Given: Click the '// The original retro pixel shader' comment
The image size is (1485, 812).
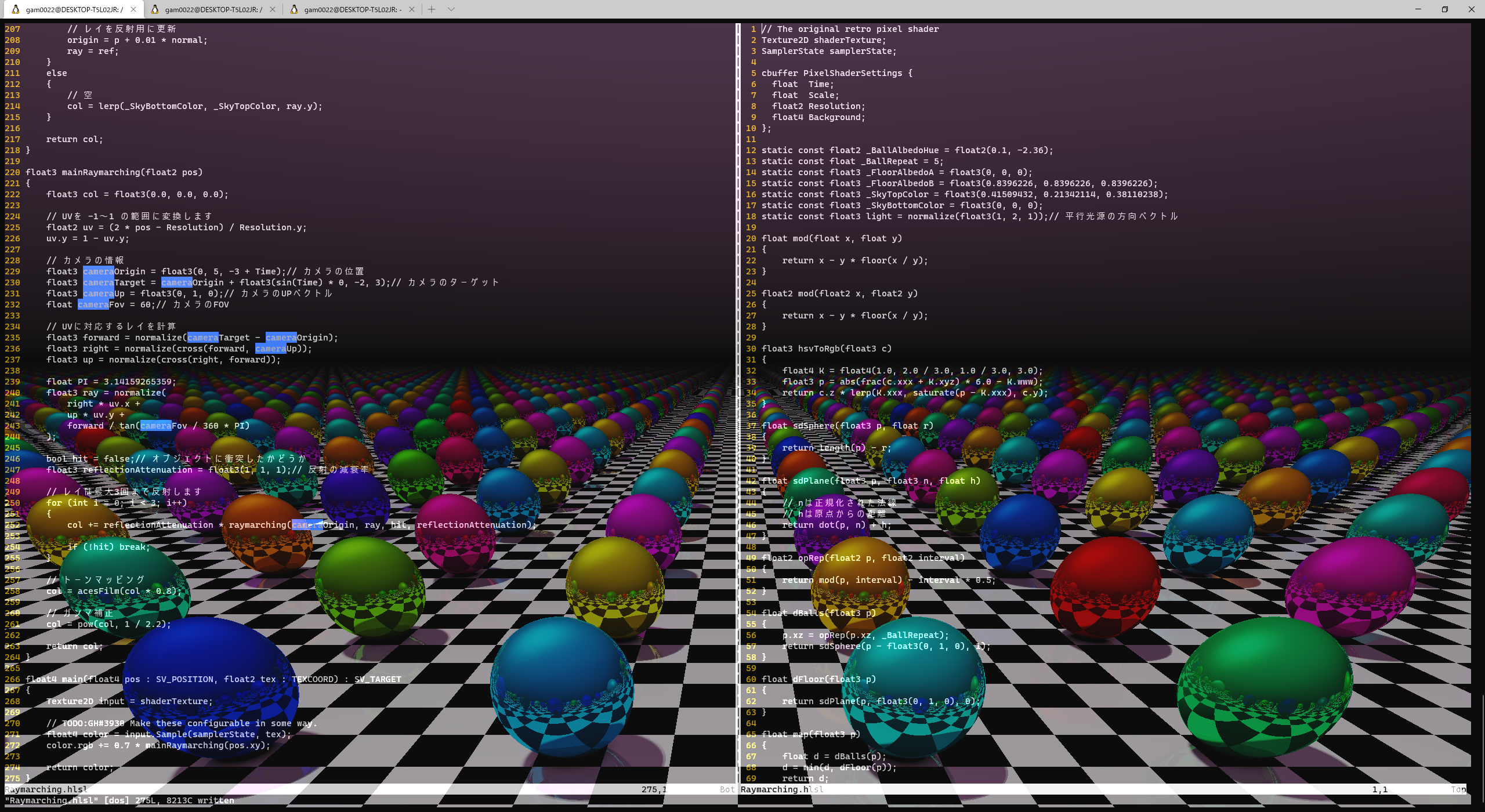Looking at the screenshot, I should click(x=850, y=29).
